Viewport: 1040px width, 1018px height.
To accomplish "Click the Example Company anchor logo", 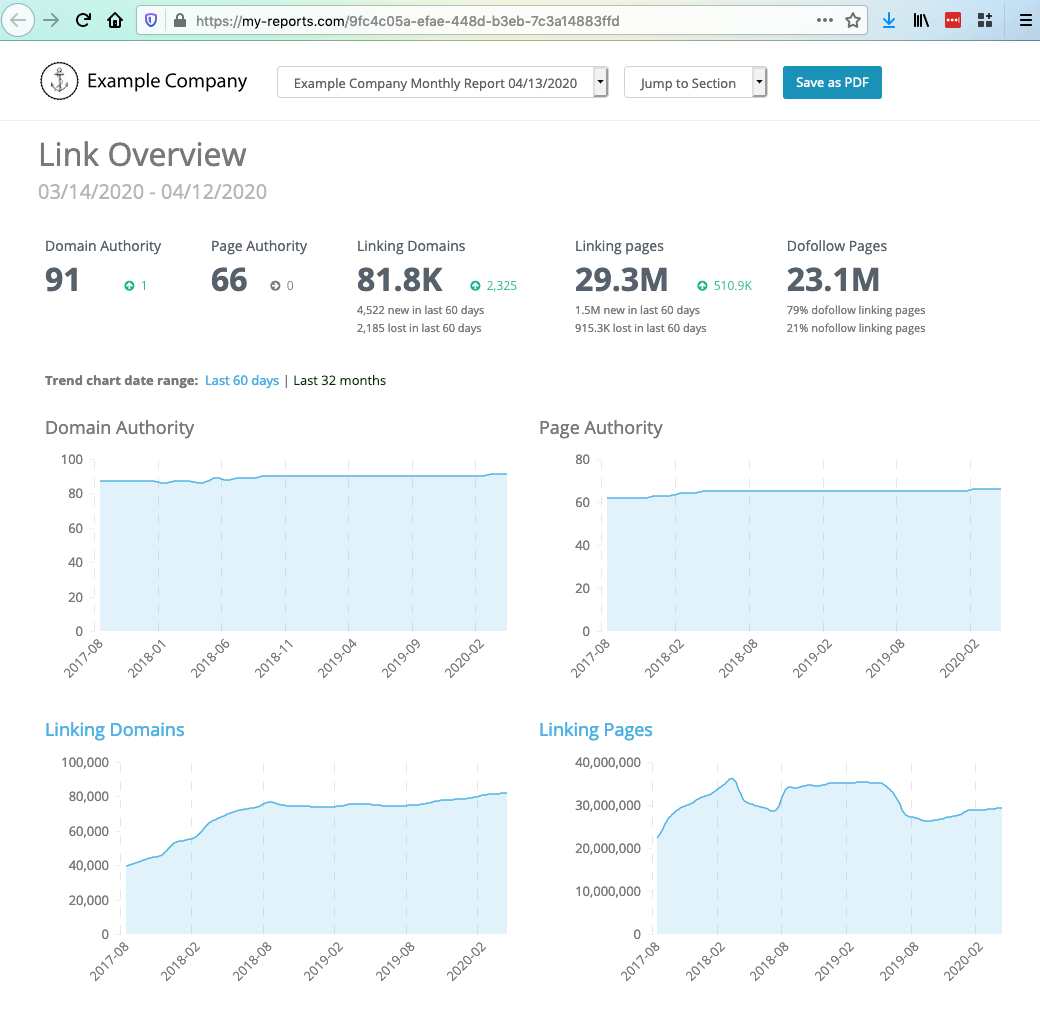I will point(59,81).
